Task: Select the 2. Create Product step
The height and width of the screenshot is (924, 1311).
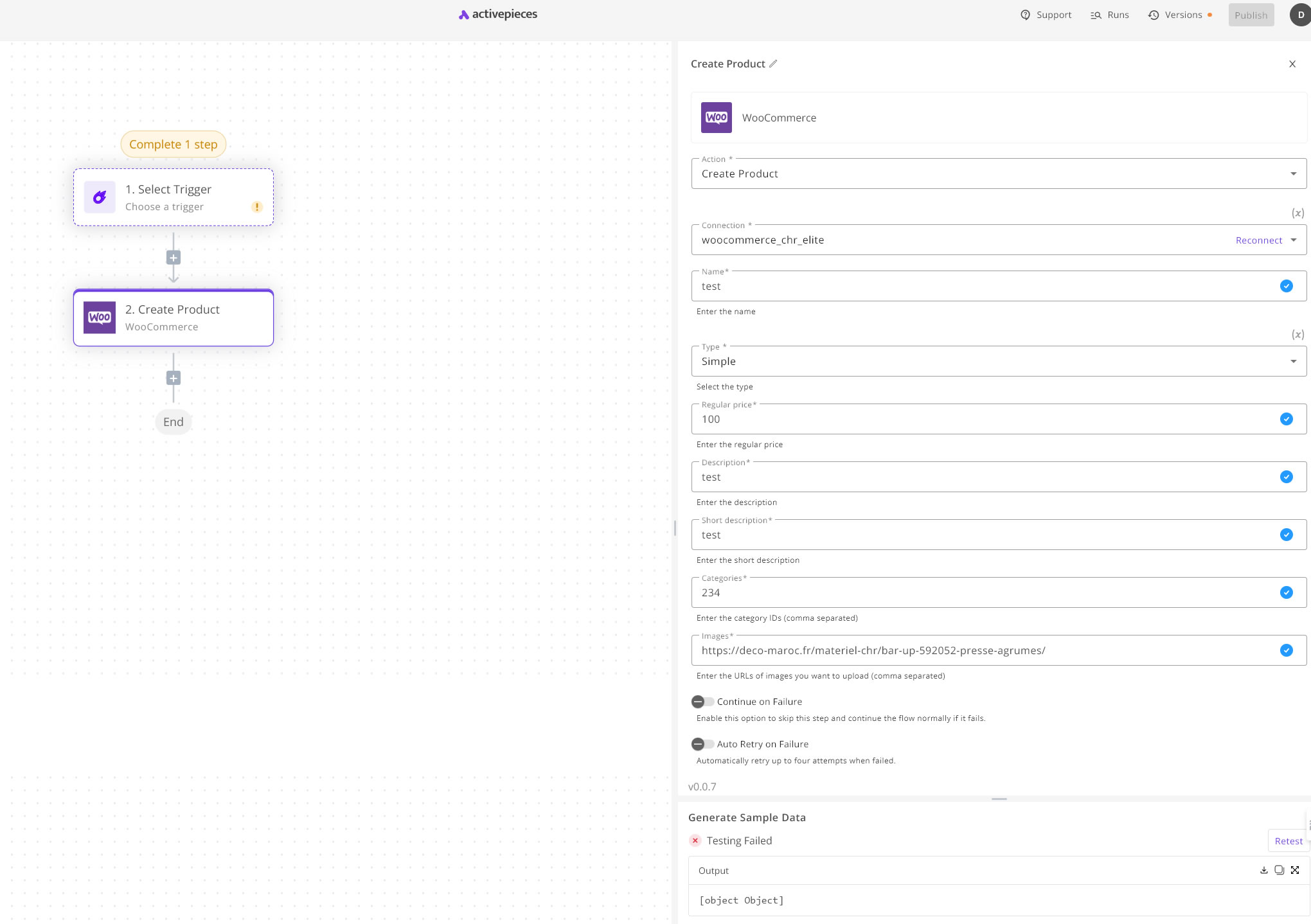Action: [174, 317]
